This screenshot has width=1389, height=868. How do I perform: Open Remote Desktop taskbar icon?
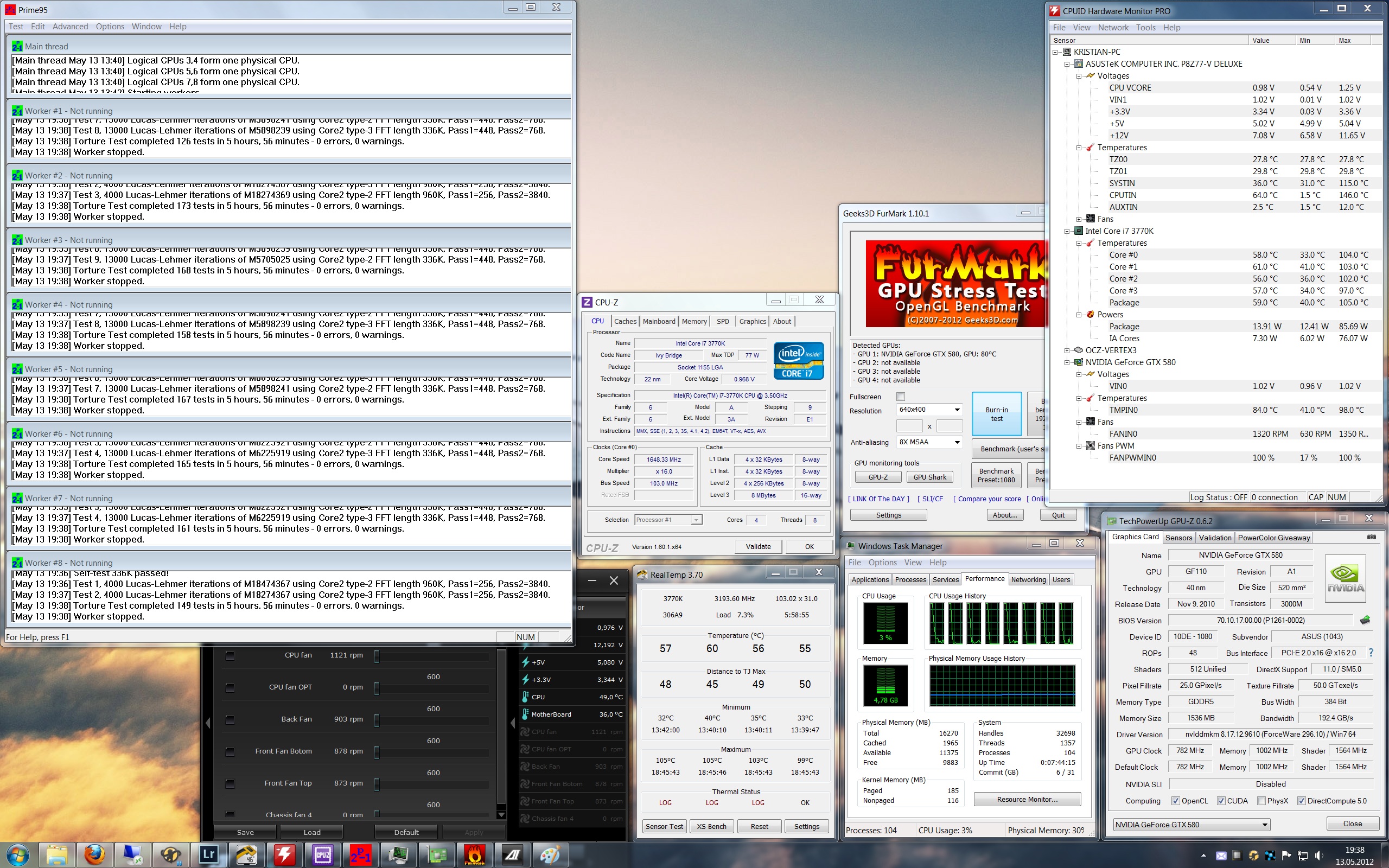[133, 856]
